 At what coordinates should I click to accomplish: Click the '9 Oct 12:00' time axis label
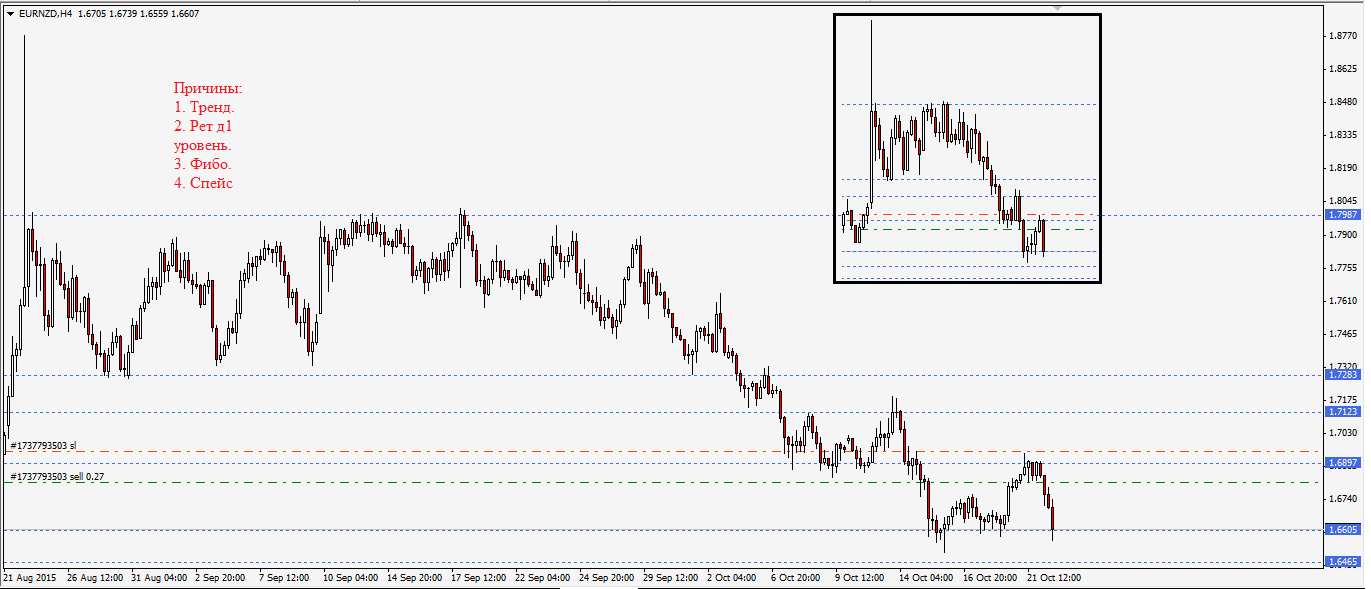tap(859, 578)
